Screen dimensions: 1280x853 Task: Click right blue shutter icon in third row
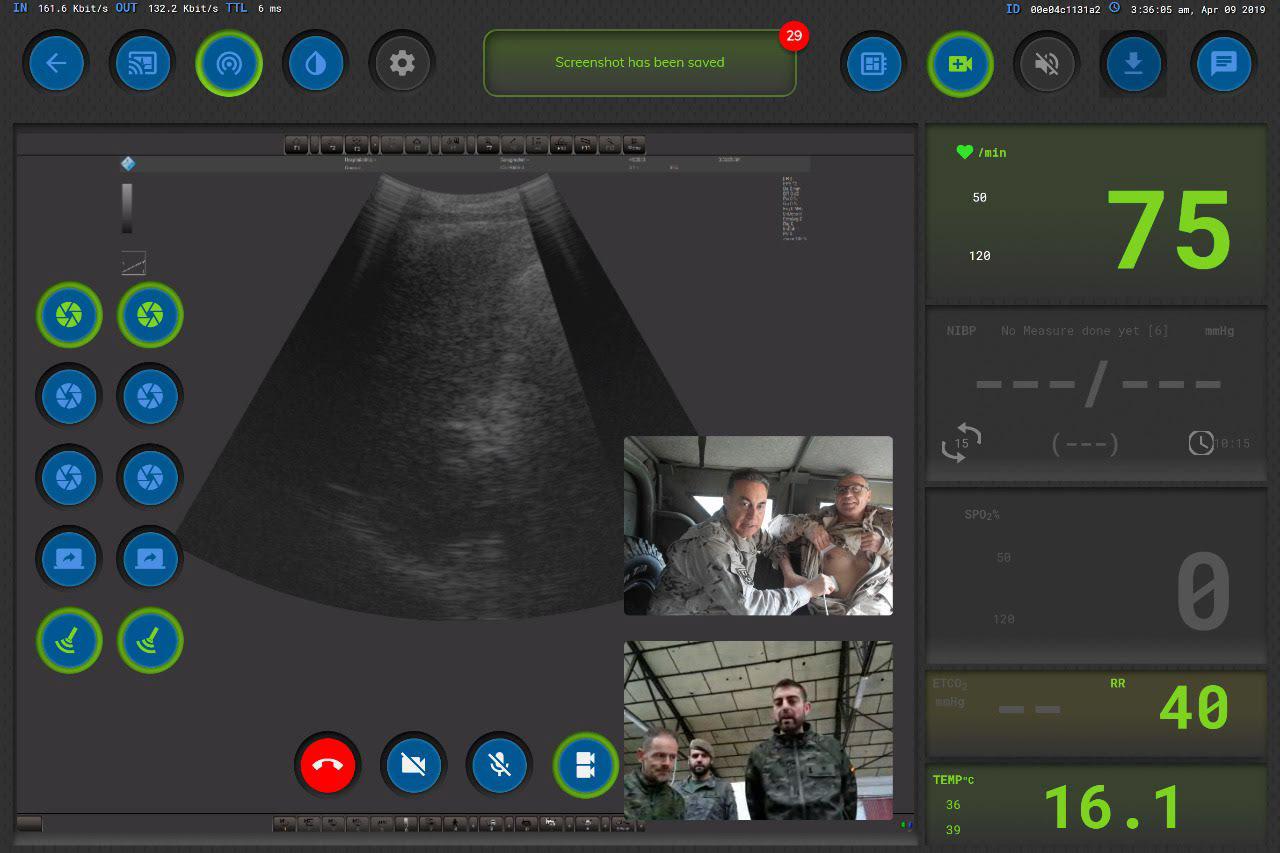(x=150, y=477)
